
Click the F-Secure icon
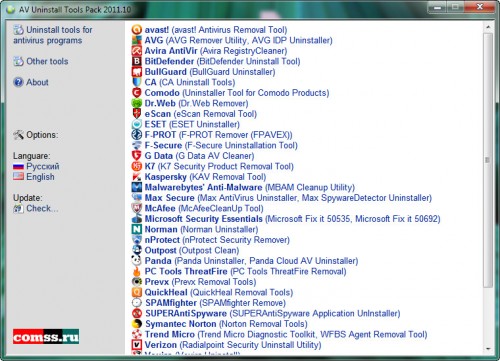pos(137,145)
